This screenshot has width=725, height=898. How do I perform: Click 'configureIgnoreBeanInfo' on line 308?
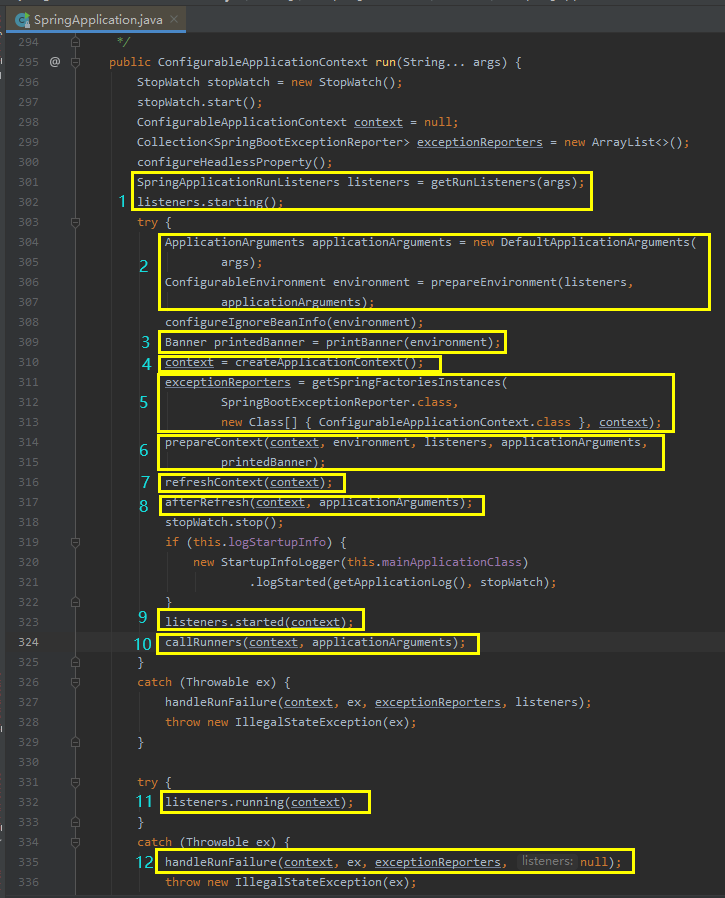[x=245, y=322]
